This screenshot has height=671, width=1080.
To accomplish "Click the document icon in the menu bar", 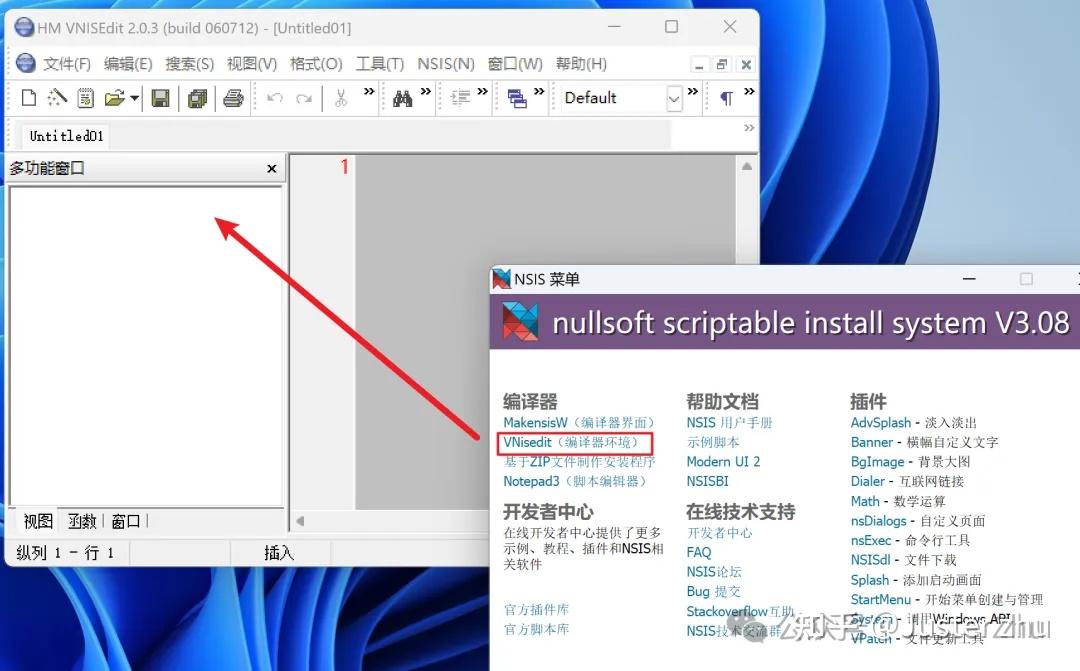I will click(25, 63).
